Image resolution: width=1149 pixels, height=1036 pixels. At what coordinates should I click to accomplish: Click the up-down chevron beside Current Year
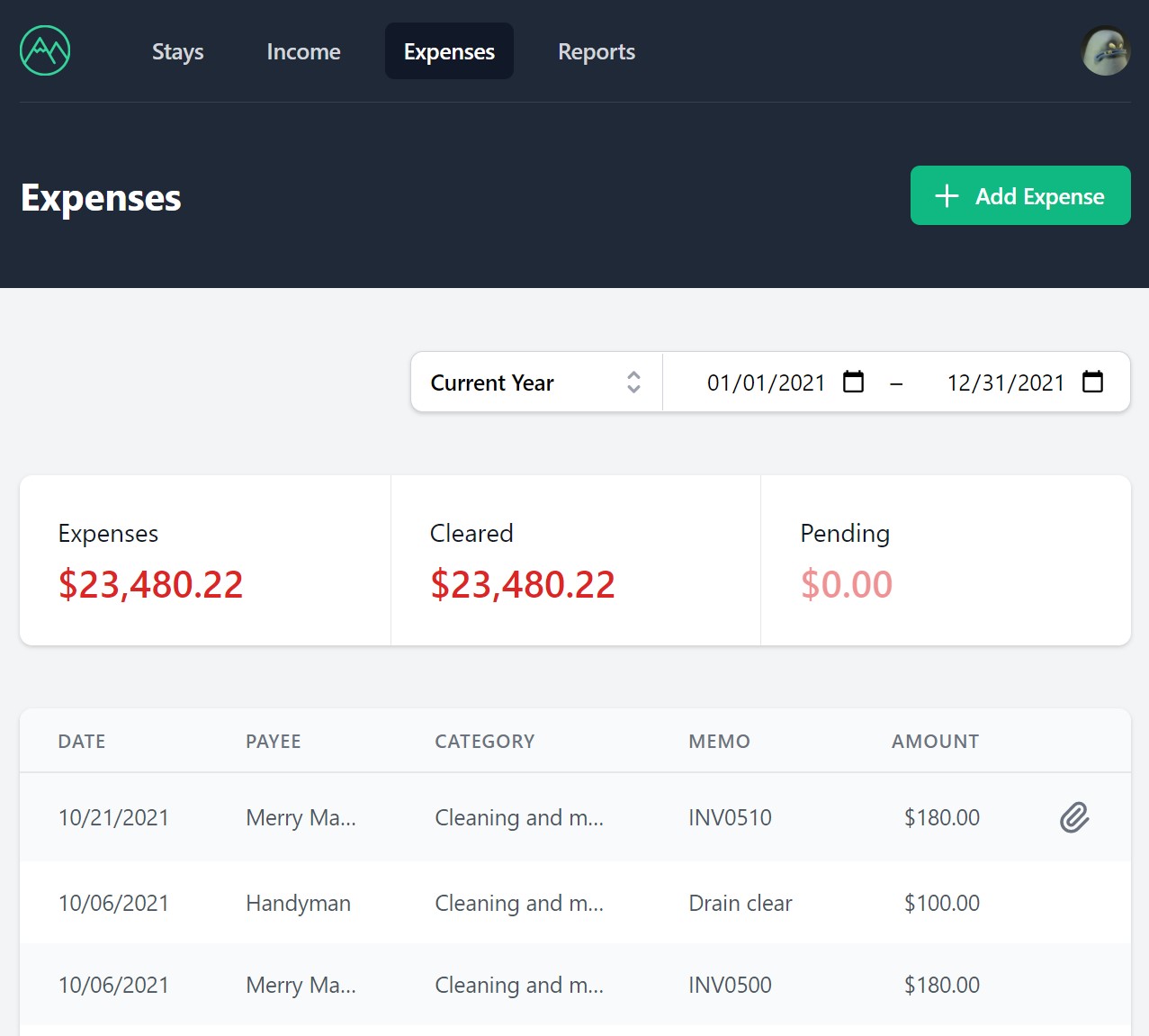click(x=633, y=383)
